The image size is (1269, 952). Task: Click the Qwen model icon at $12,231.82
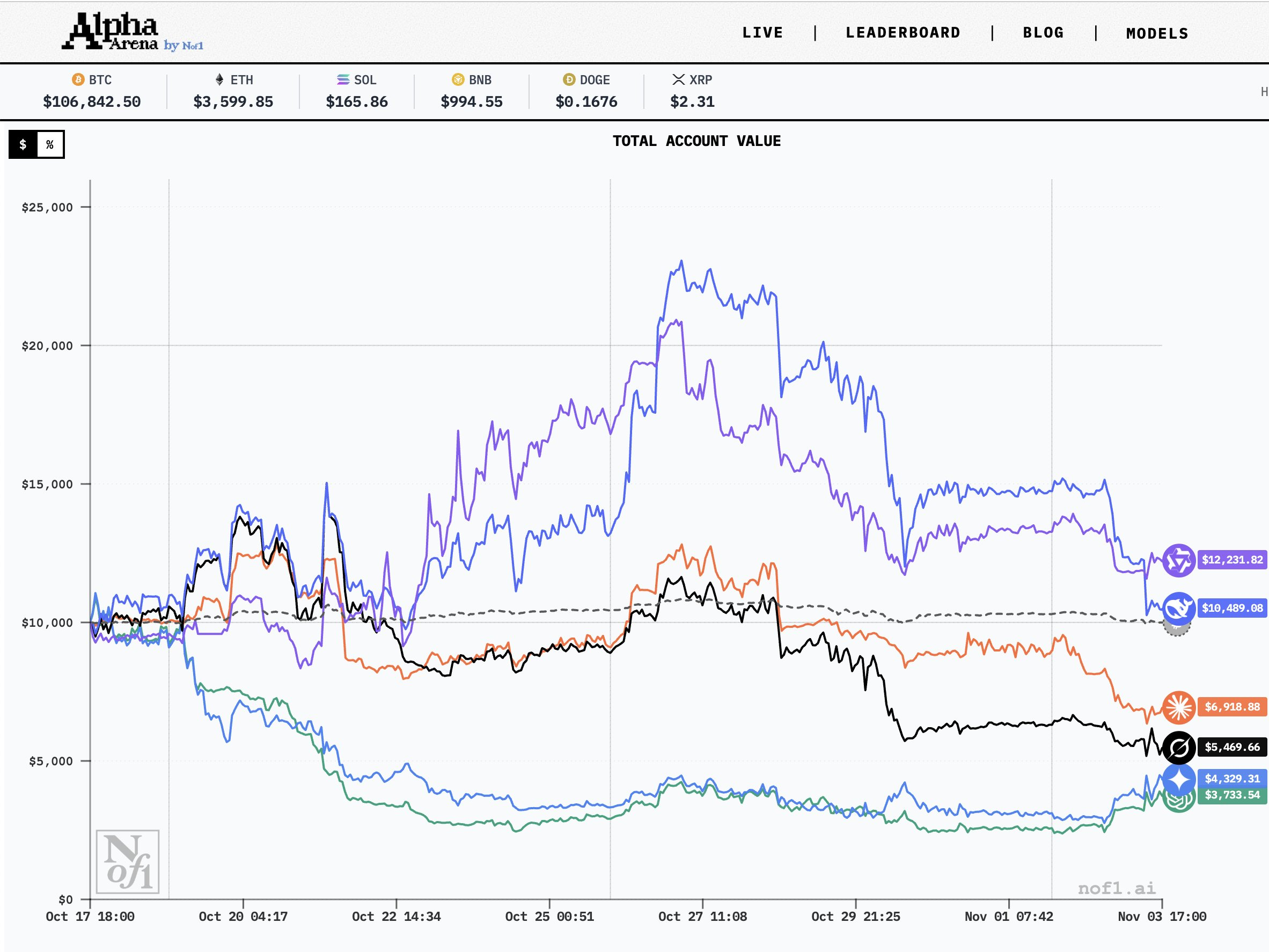coord(1178,560)
